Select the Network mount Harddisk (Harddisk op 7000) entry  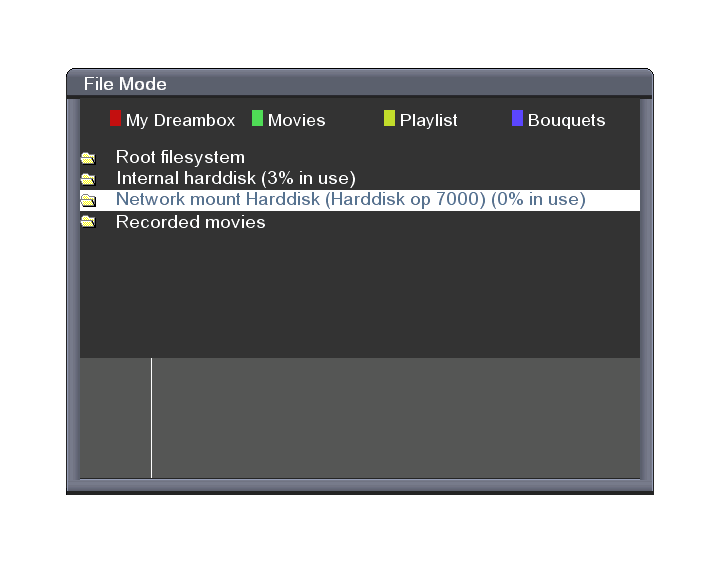[x=360, y=200]
